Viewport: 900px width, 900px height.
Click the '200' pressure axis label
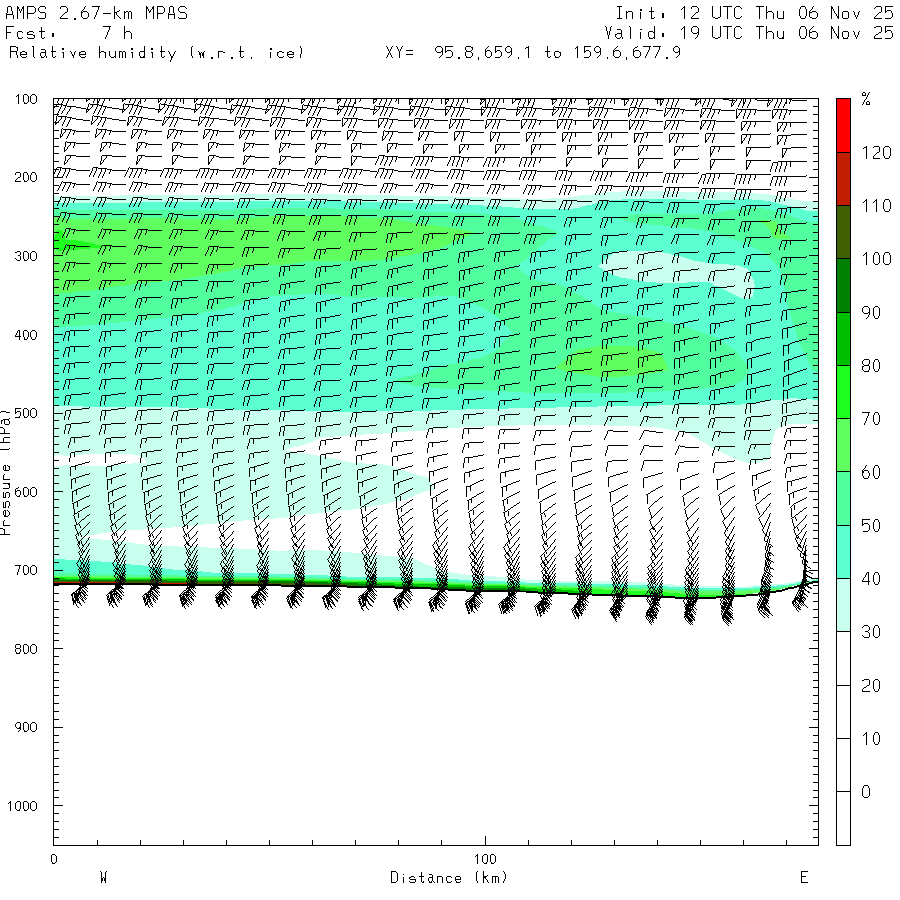(x=26, y=177)
